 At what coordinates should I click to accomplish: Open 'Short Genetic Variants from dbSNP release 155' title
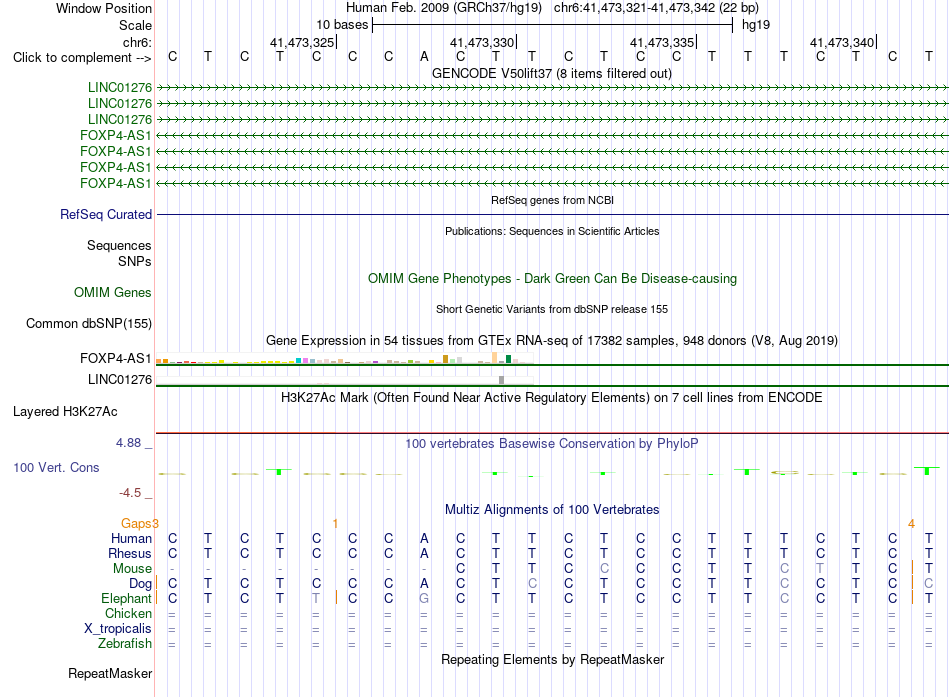pos(552,309)
